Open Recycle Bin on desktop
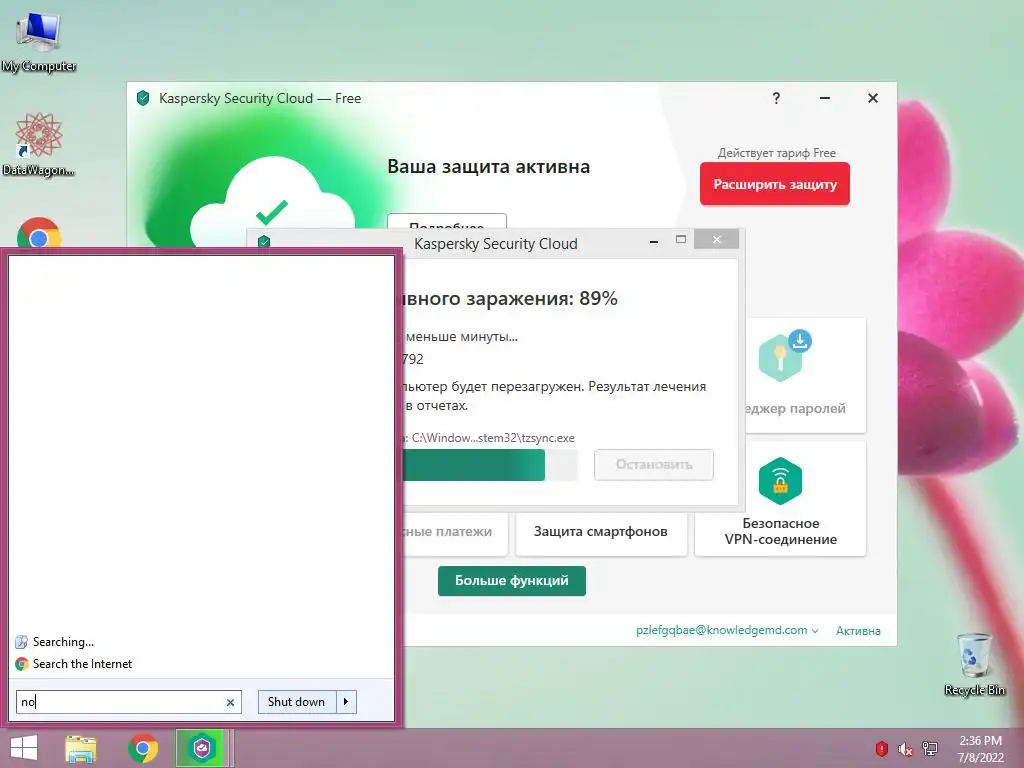The height and width of the screenshot is (768, 1024). (974, 664)
